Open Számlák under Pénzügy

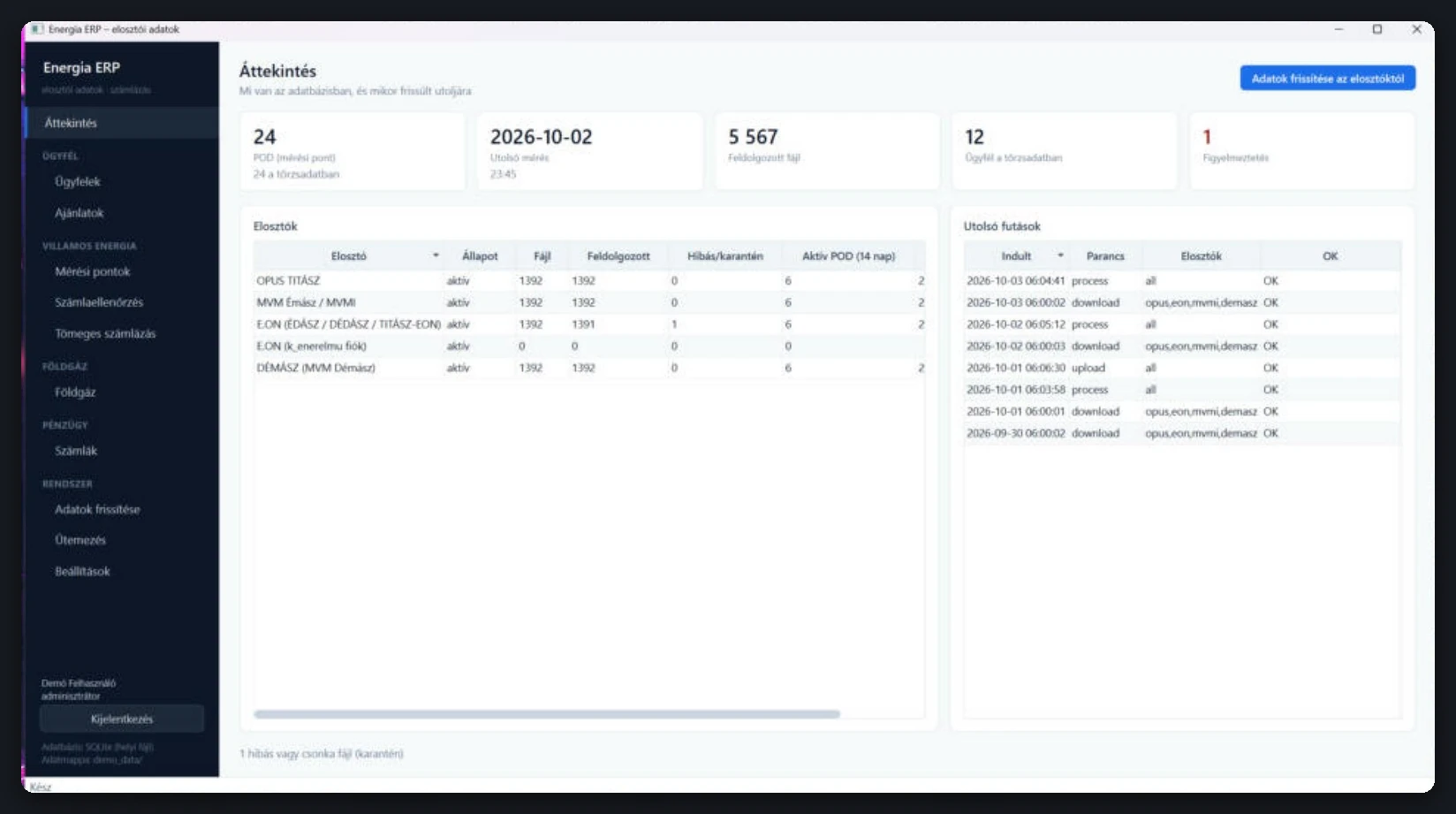point(122,451)
